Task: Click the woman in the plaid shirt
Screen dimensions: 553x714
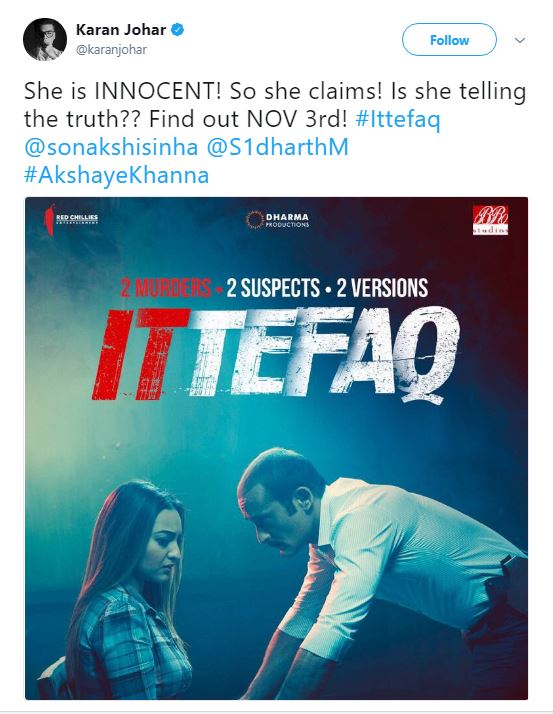Action: point(128,591)
